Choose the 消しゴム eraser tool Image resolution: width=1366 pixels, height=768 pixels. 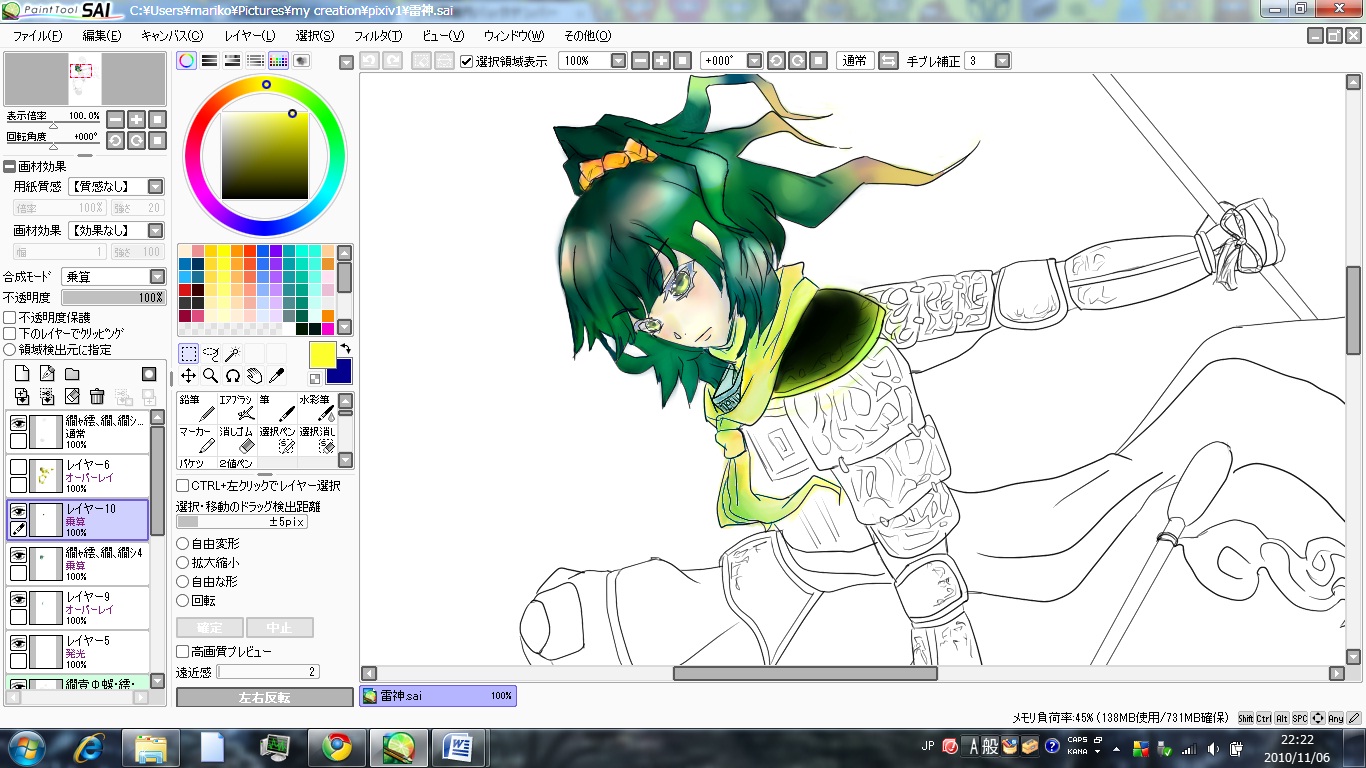click(x=236, y=439)
